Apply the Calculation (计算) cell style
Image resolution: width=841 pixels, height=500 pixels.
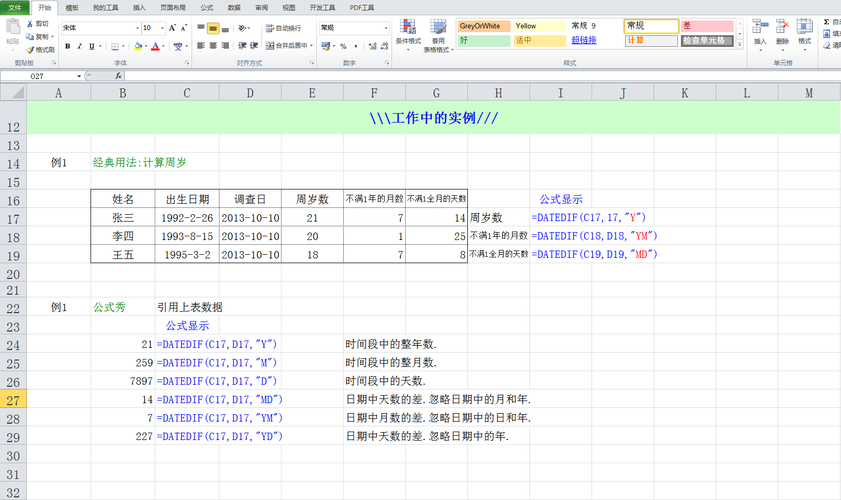point(651,40)
